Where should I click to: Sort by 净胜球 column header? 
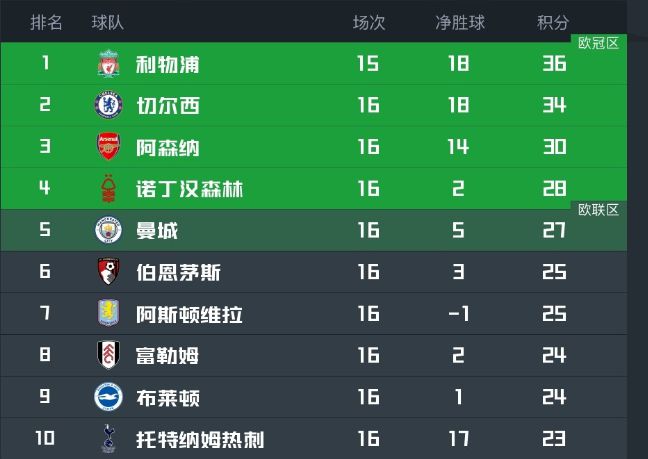click(460, 22)
